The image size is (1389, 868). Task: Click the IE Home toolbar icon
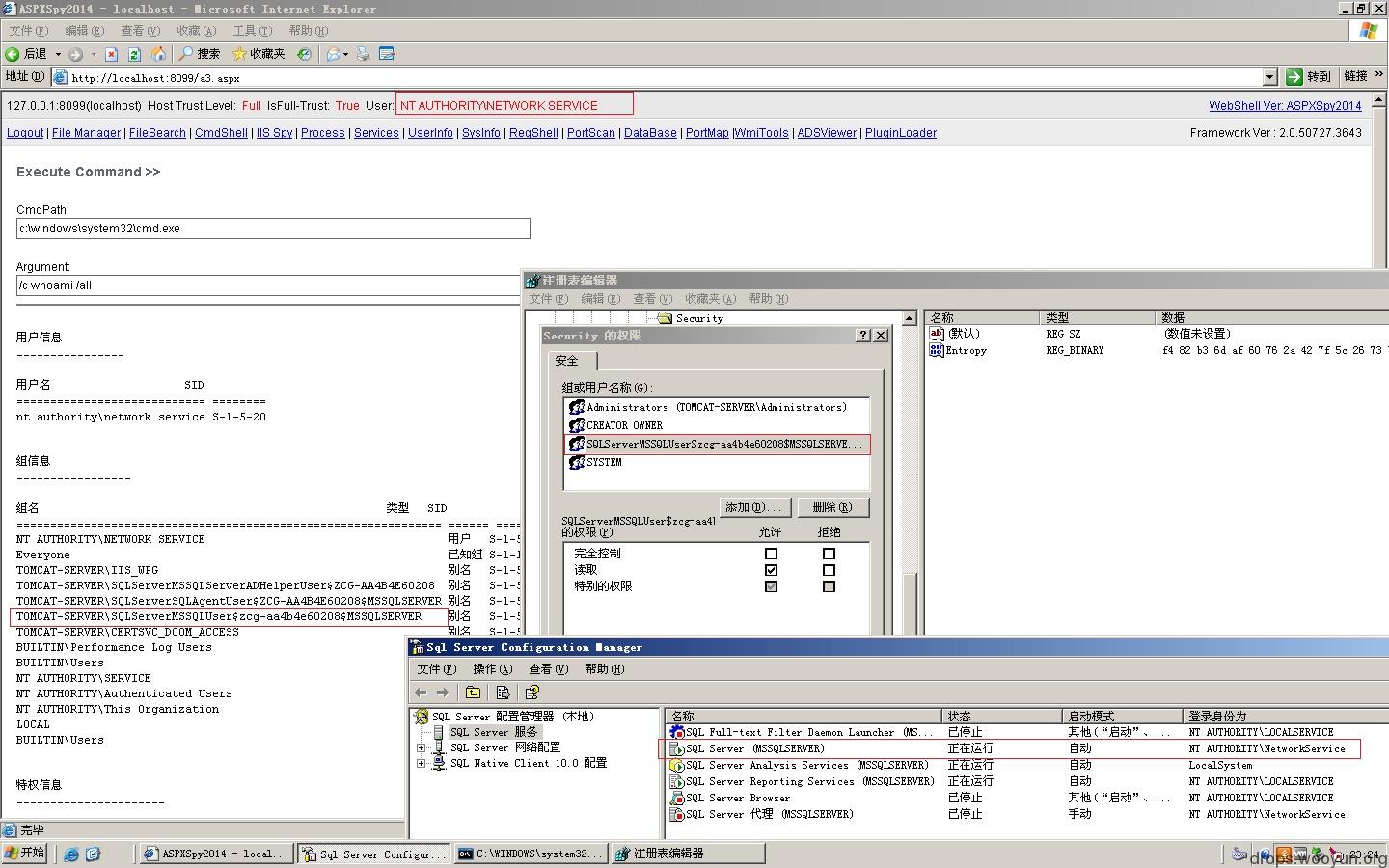158,54
